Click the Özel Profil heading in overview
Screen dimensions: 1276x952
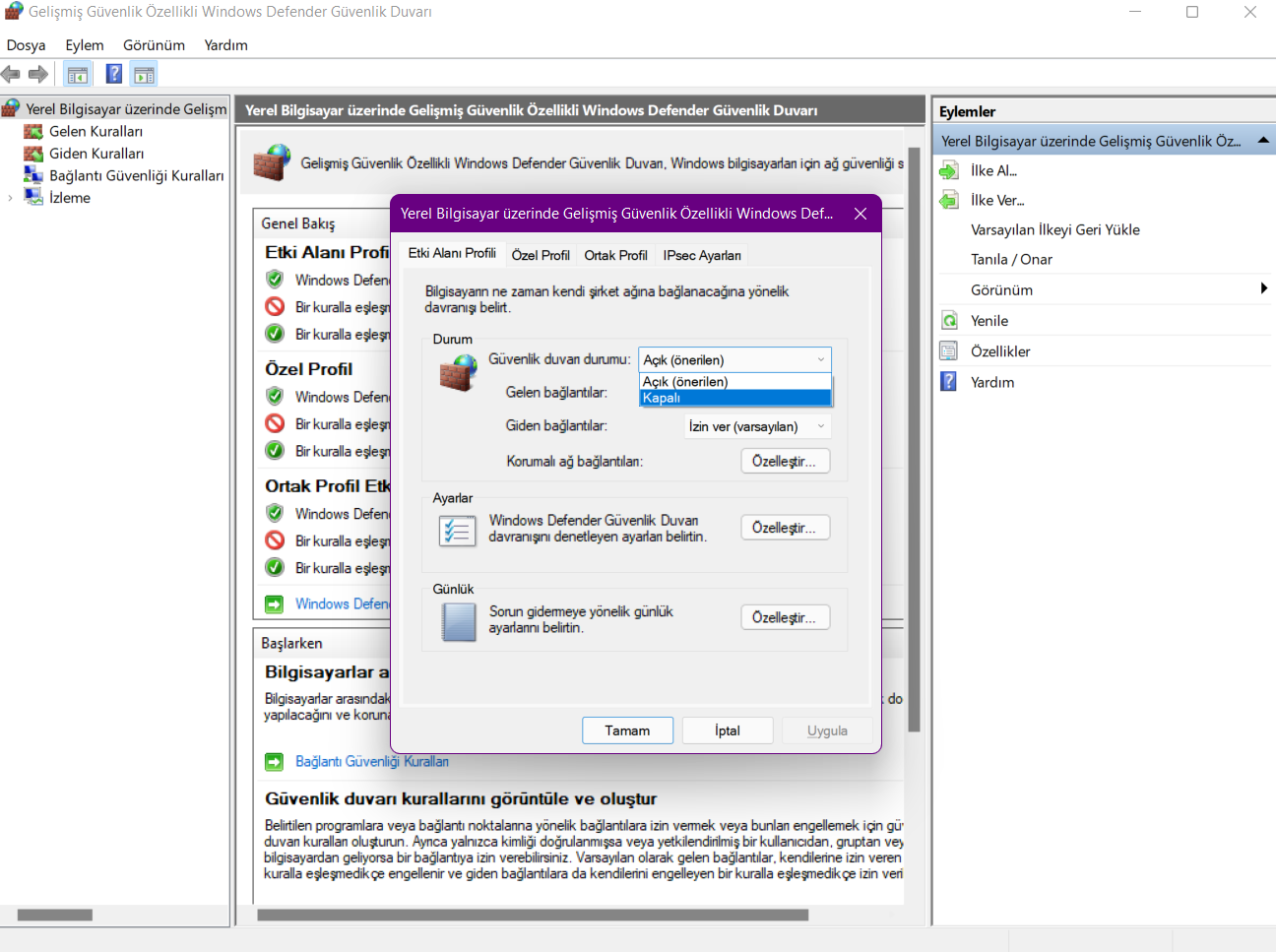point(308,369)
